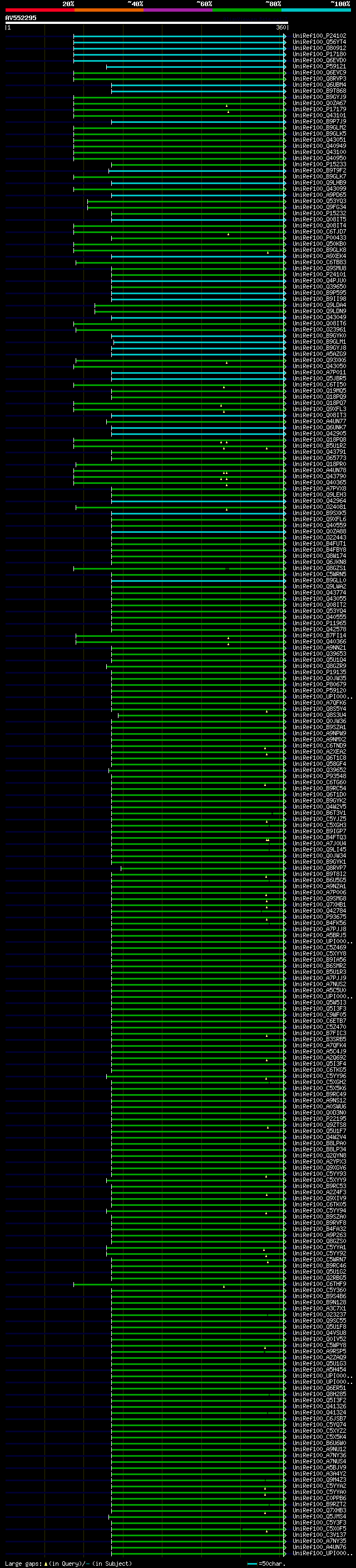356x1568 pixels.
Task: Select the UniRef100_C3V137 label
Action: (319, 1535)
